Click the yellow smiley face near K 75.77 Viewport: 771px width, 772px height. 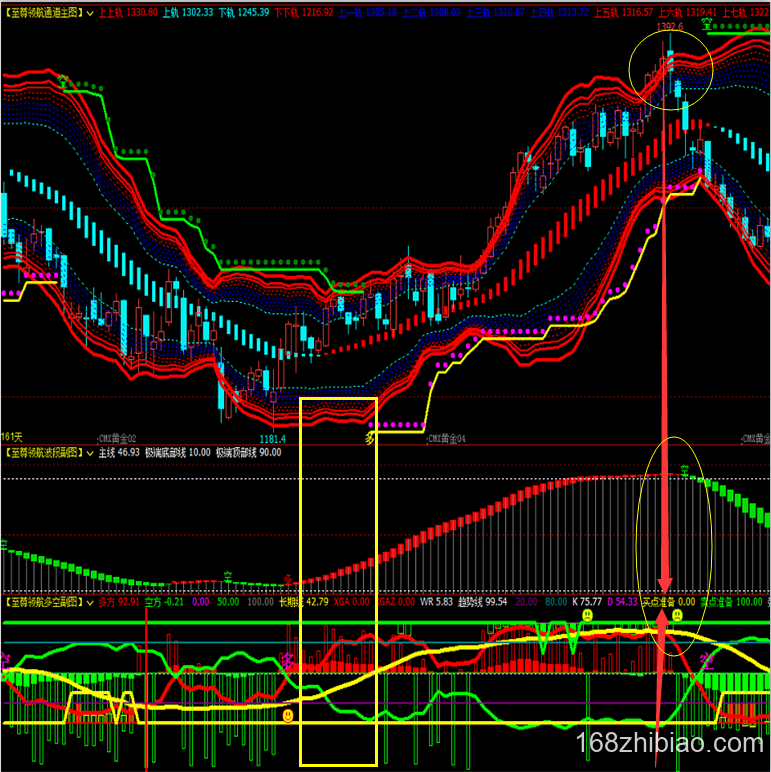(x=588, y=616)
